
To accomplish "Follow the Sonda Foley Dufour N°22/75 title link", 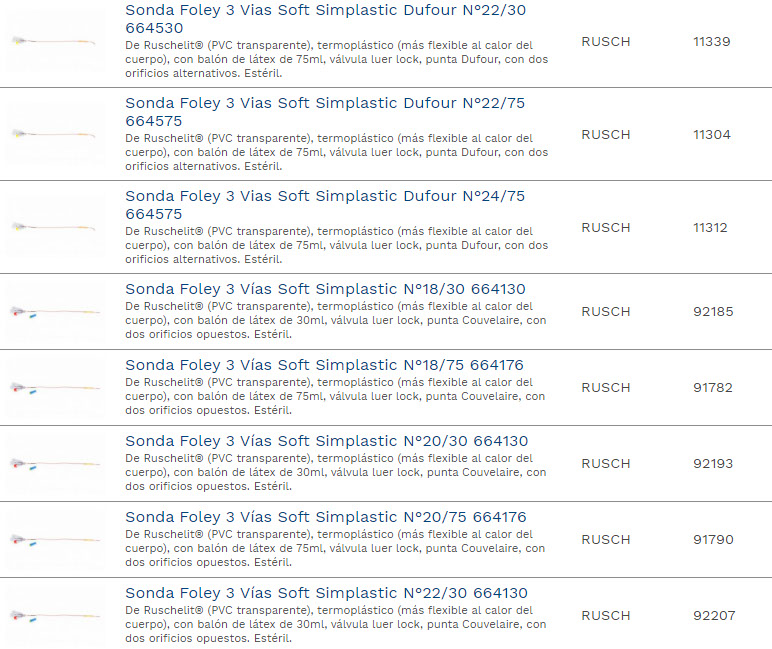I will coord(325,103).
